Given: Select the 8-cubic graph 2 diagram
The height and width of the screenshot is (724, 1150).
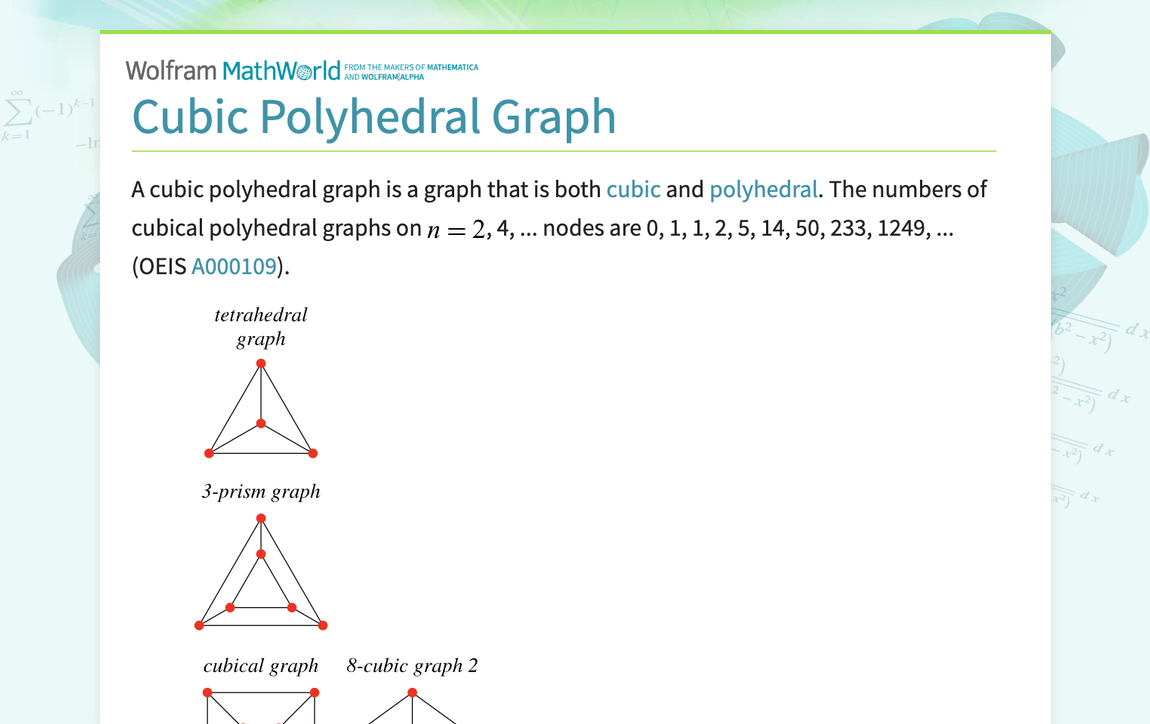Looking at the screenshot, I should pos(412,705).
